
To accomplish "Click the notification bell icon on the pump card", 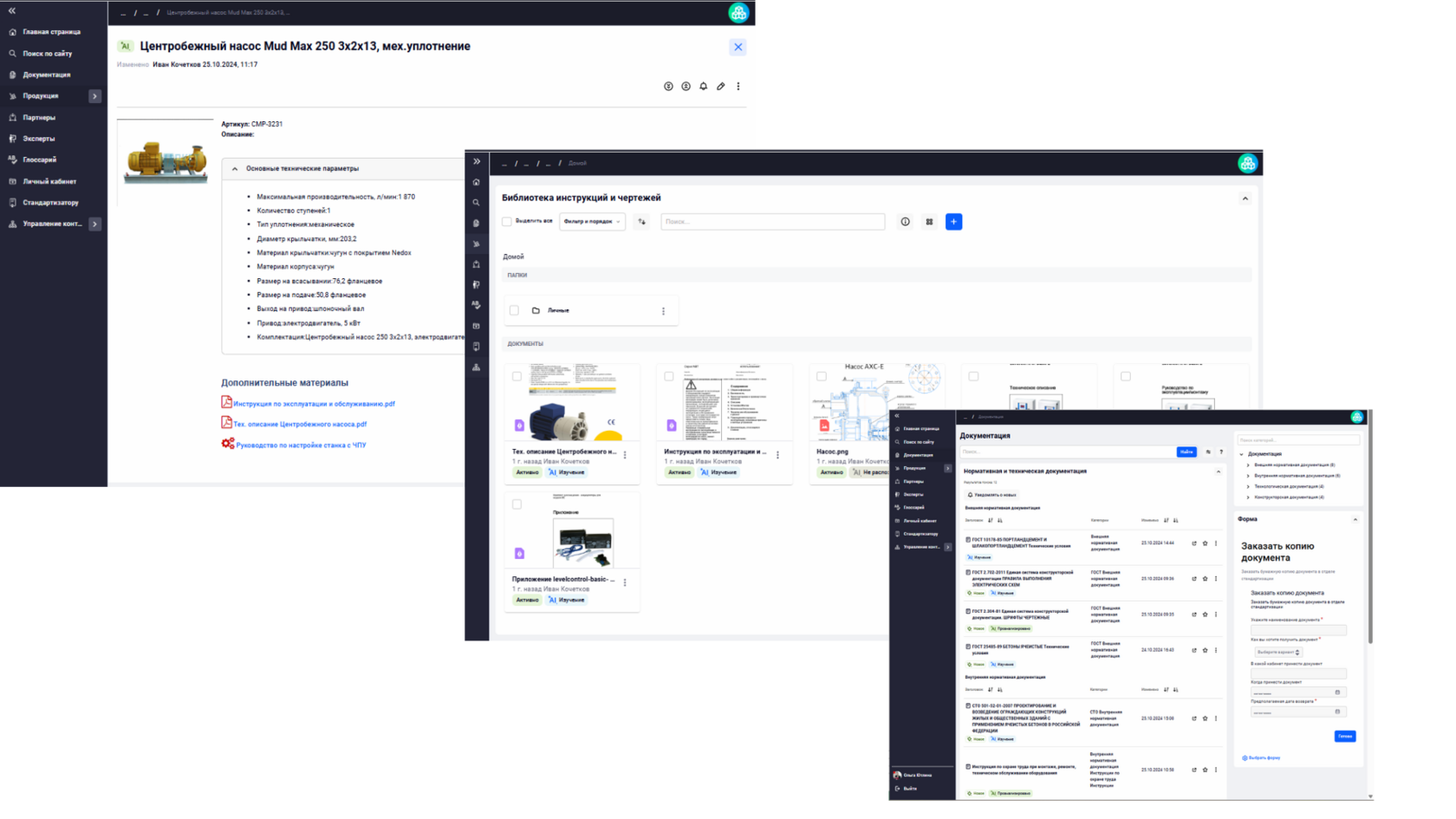I will click(x=704, y=87).
